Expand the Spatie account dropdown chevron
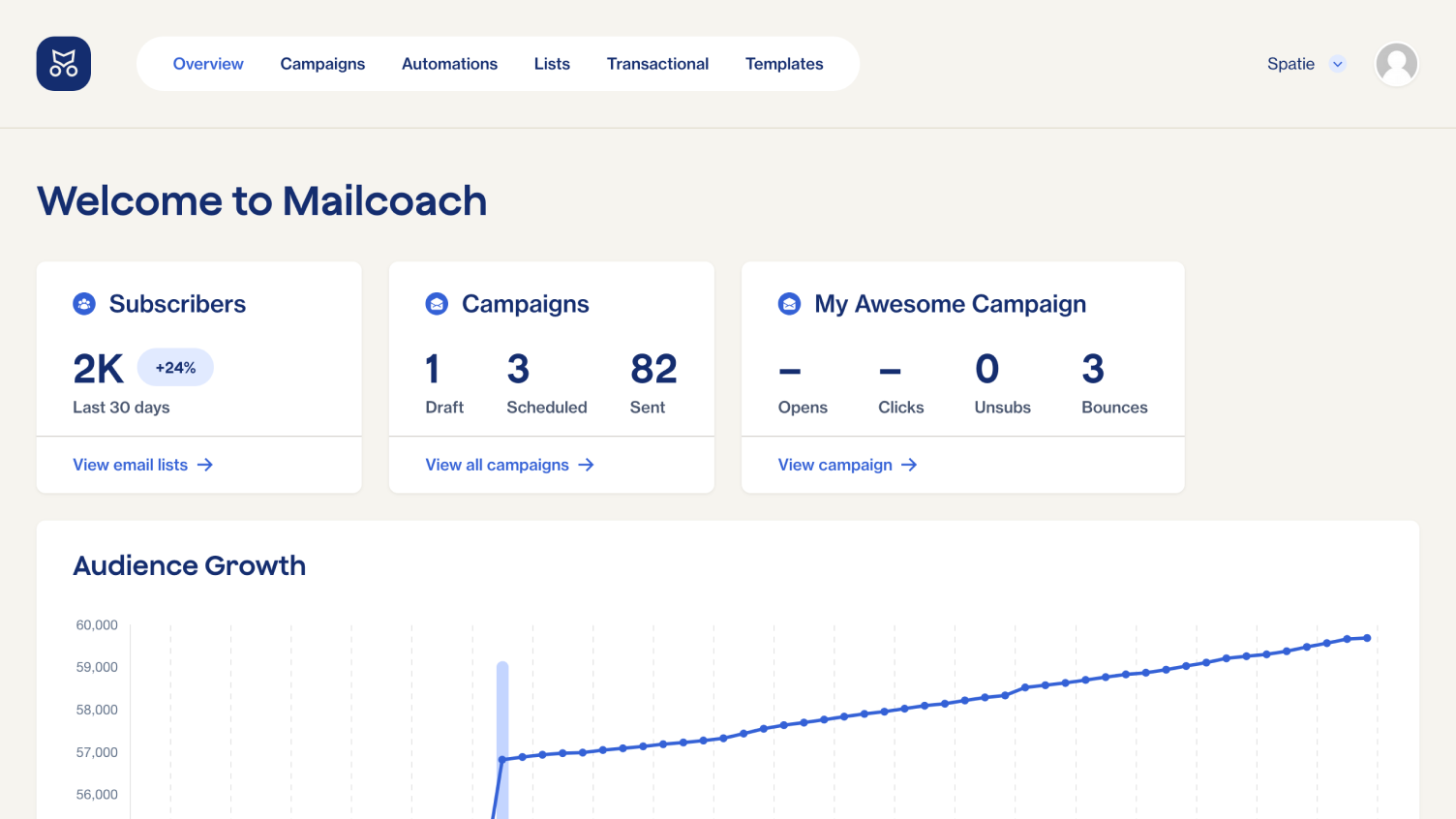 pos(1338,64)
